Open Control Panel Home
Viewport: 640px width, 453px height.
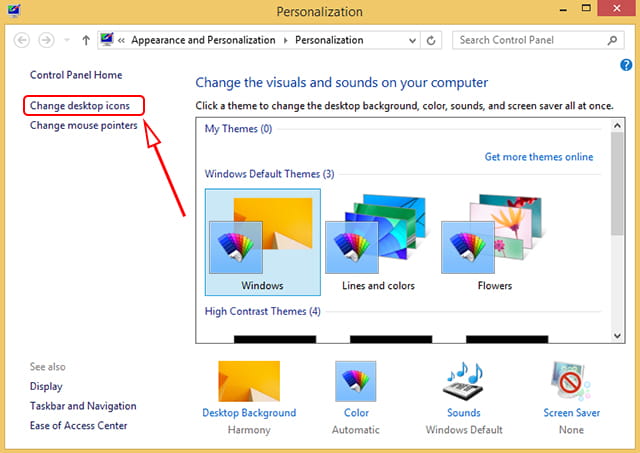click(76, 75)
